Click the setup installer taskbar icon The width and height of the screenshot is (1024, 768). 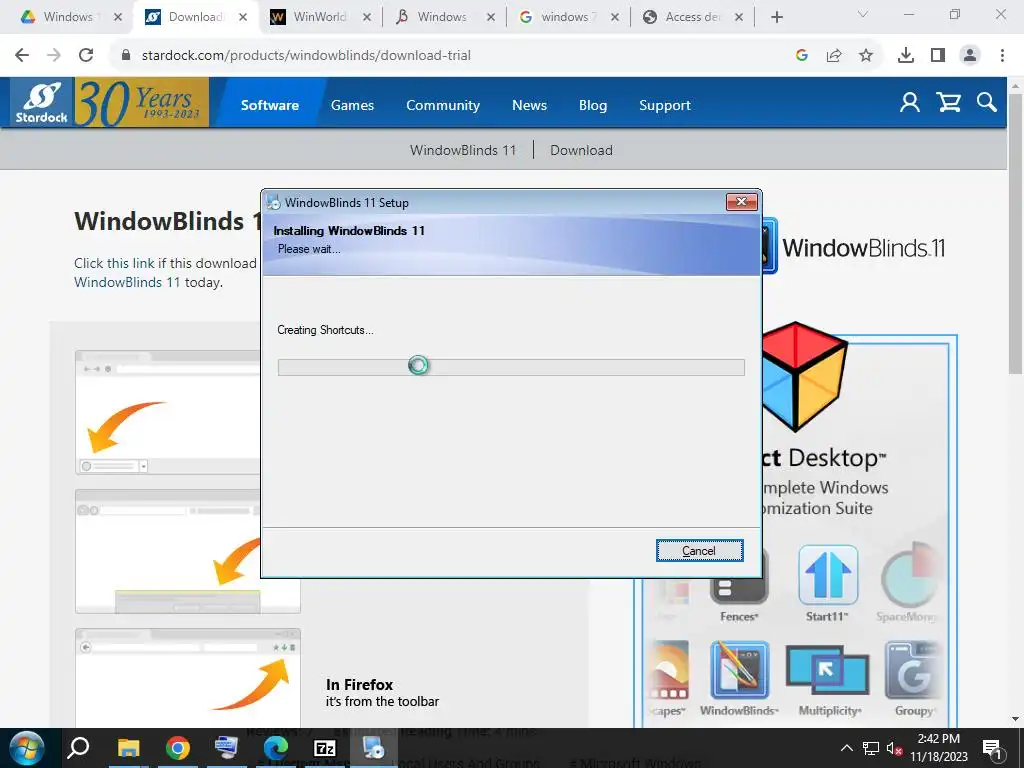tap(374, 748)
